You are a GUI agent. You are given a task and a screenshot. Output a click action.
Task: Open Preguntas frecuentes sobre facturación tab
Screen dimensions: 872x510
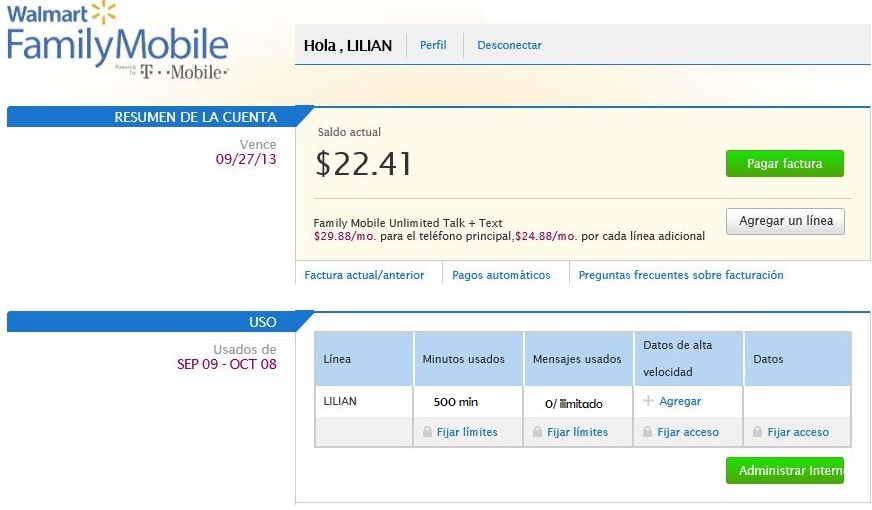pos(681,275)
